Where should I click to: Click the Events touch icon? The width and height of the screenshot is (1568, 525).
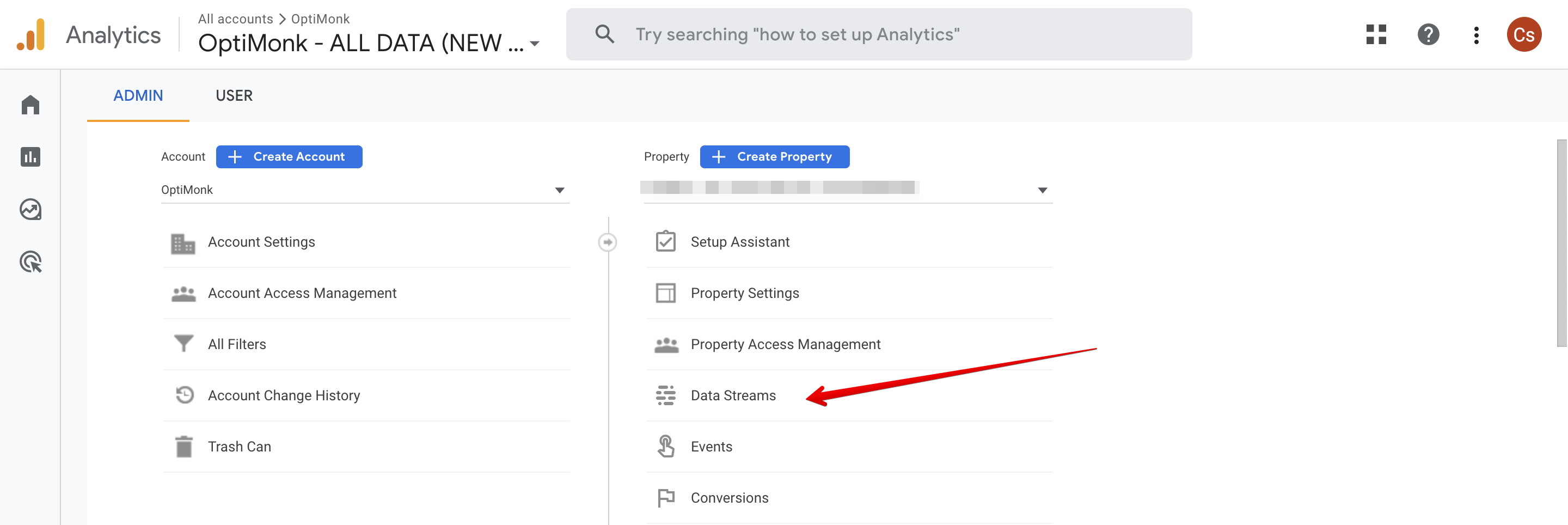tap(665, 447)
